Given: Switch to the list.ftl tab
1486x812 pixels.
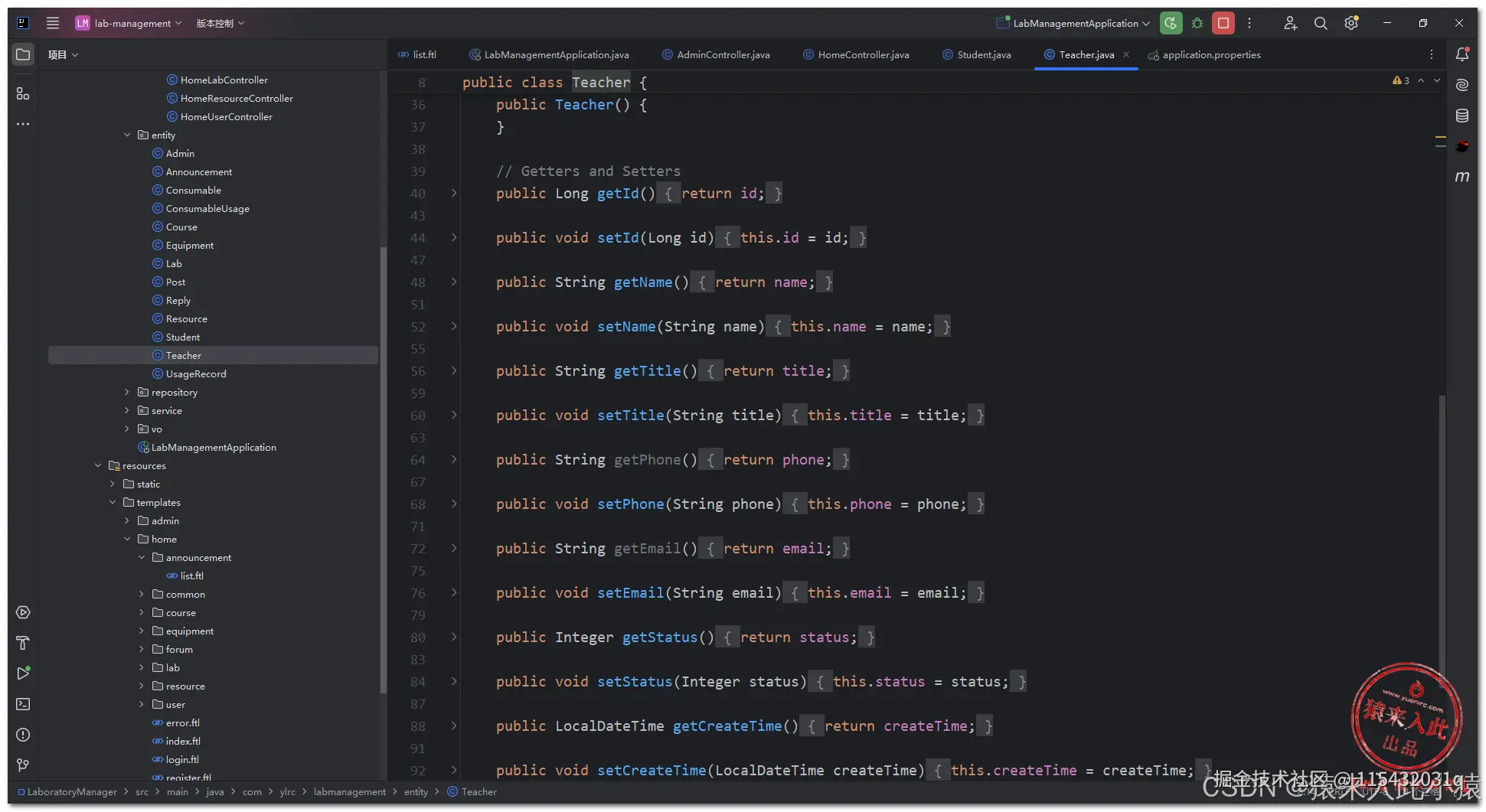Looking at the screenshot, I should (x=417, y=54).
